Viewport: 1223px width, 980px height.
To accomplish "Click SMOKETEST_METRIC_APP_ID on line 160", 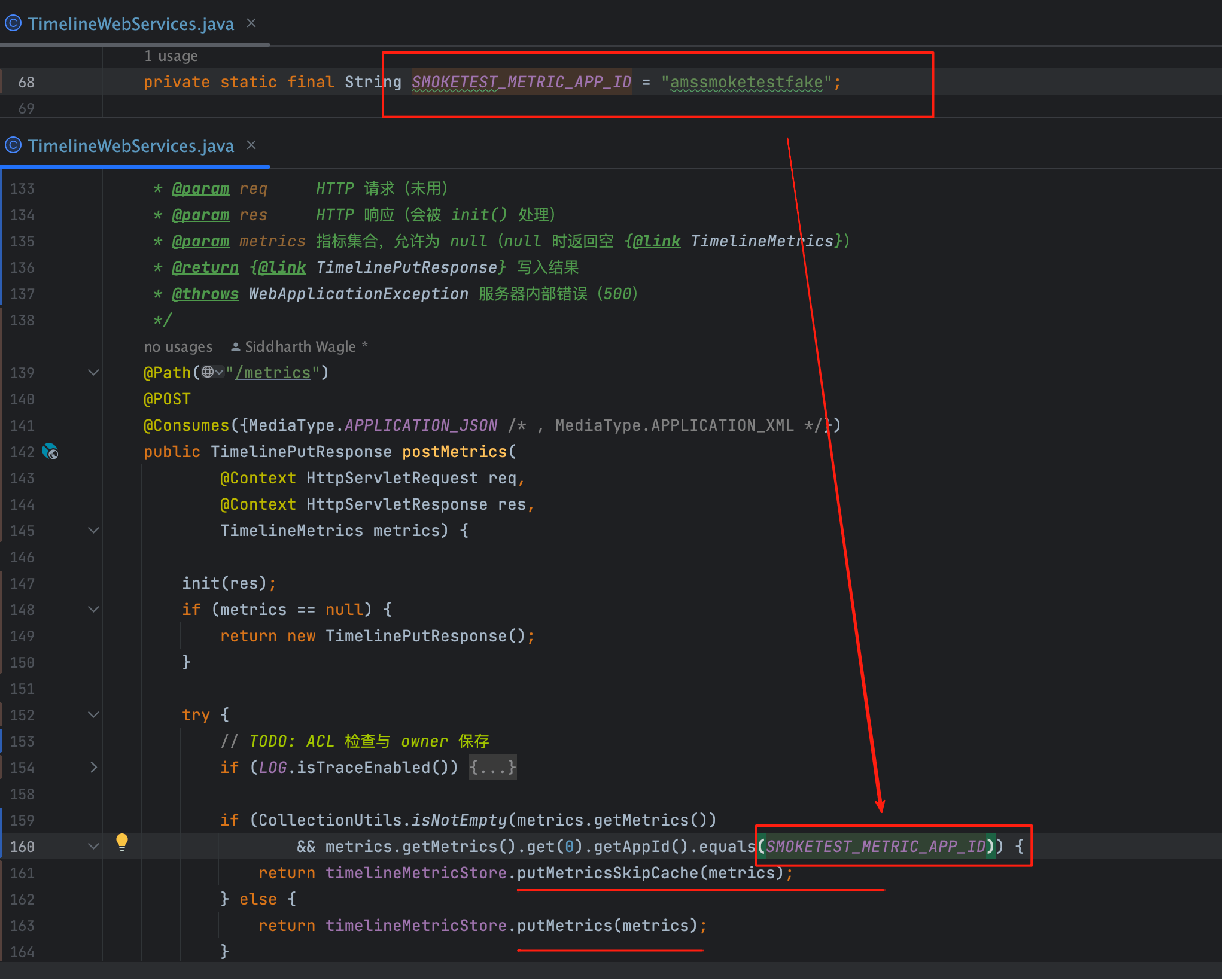I will point(876,847).
